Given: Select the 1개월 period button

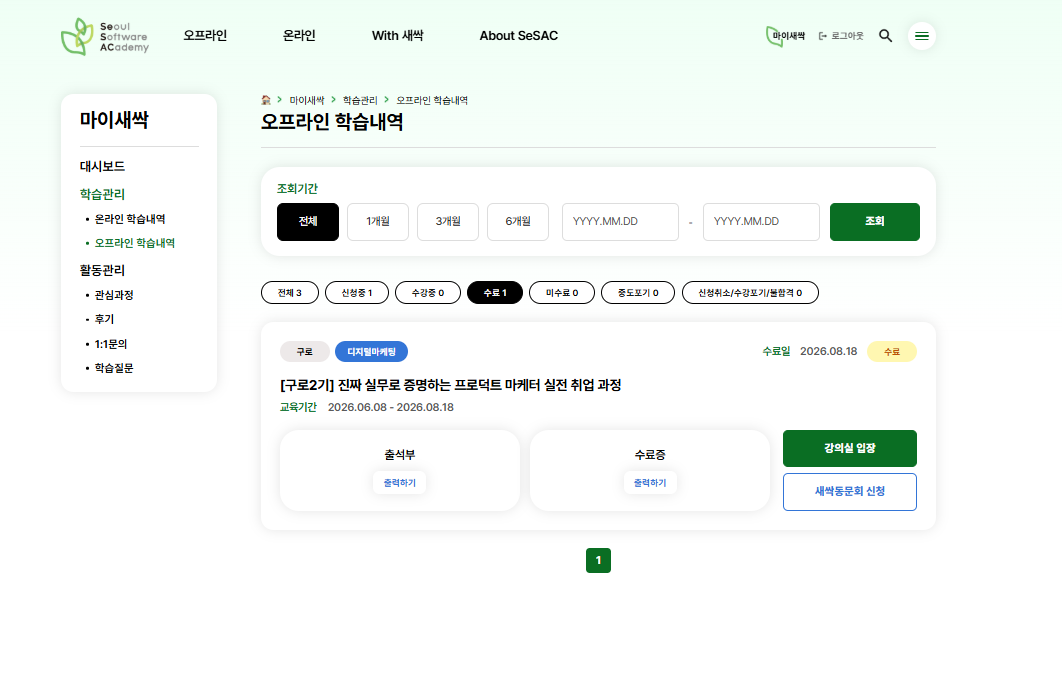Looking at the screenshot, I should [378, 221].
